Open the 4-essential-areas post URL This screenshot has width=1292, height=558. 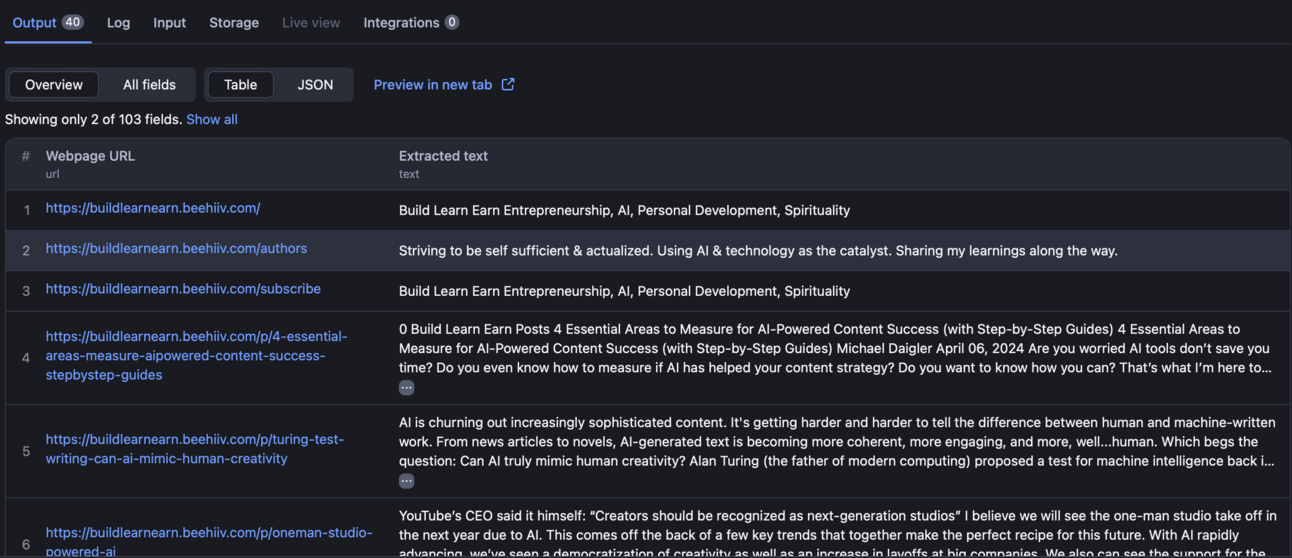click(196, 355)
